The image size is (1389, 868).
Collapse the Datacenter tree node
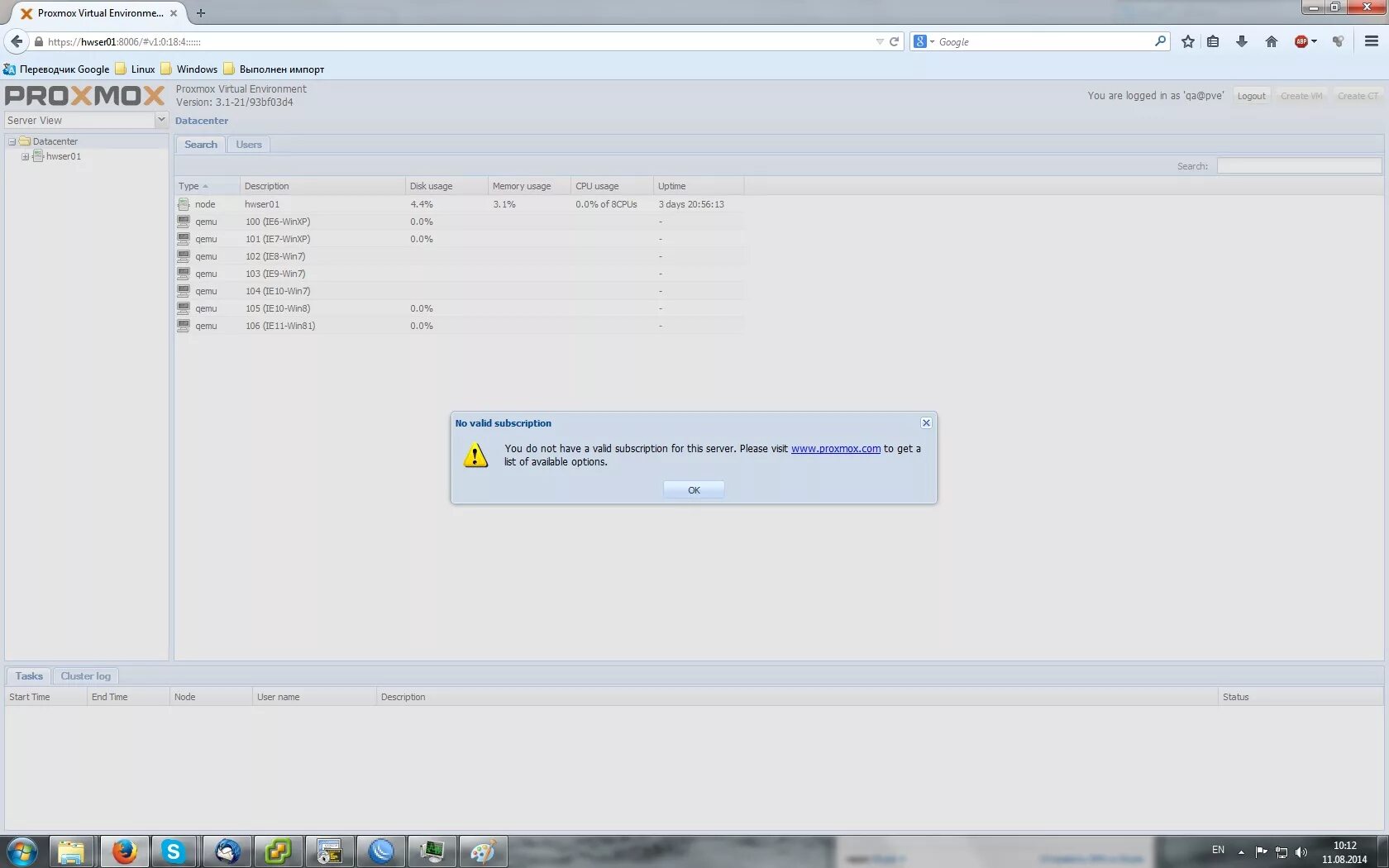pos(12,141)
